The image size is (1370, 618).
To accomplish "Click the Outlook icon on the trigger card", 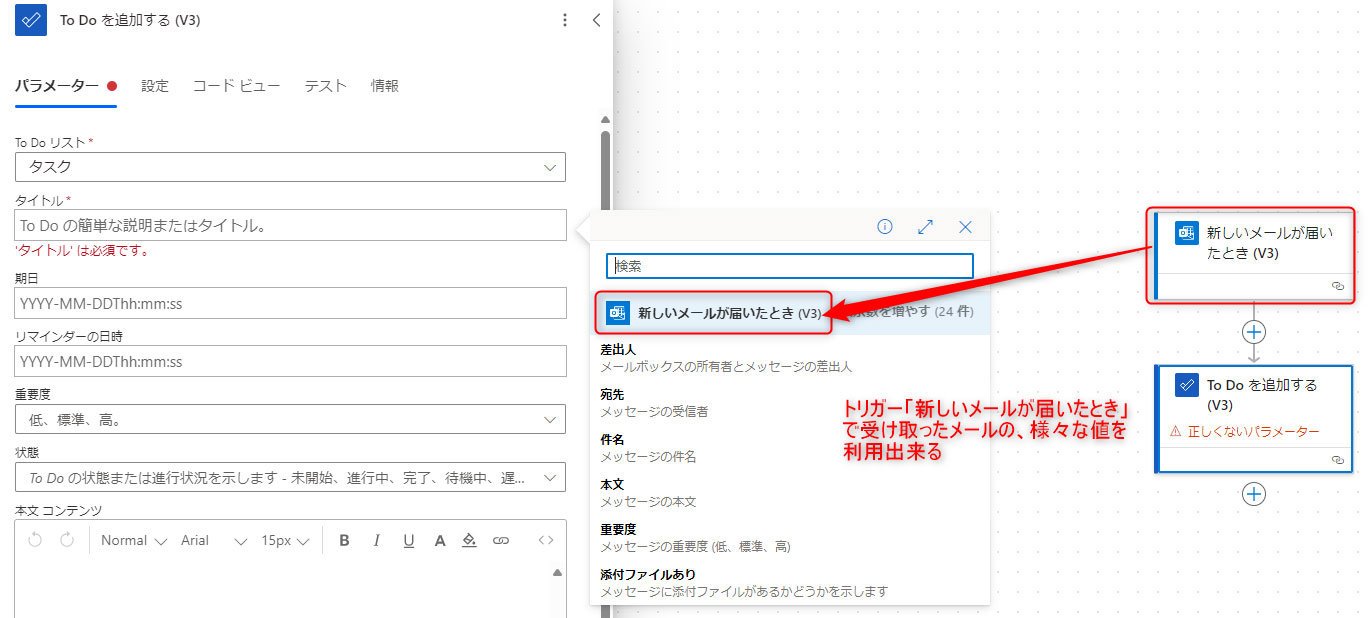I will coord(1187,233).
